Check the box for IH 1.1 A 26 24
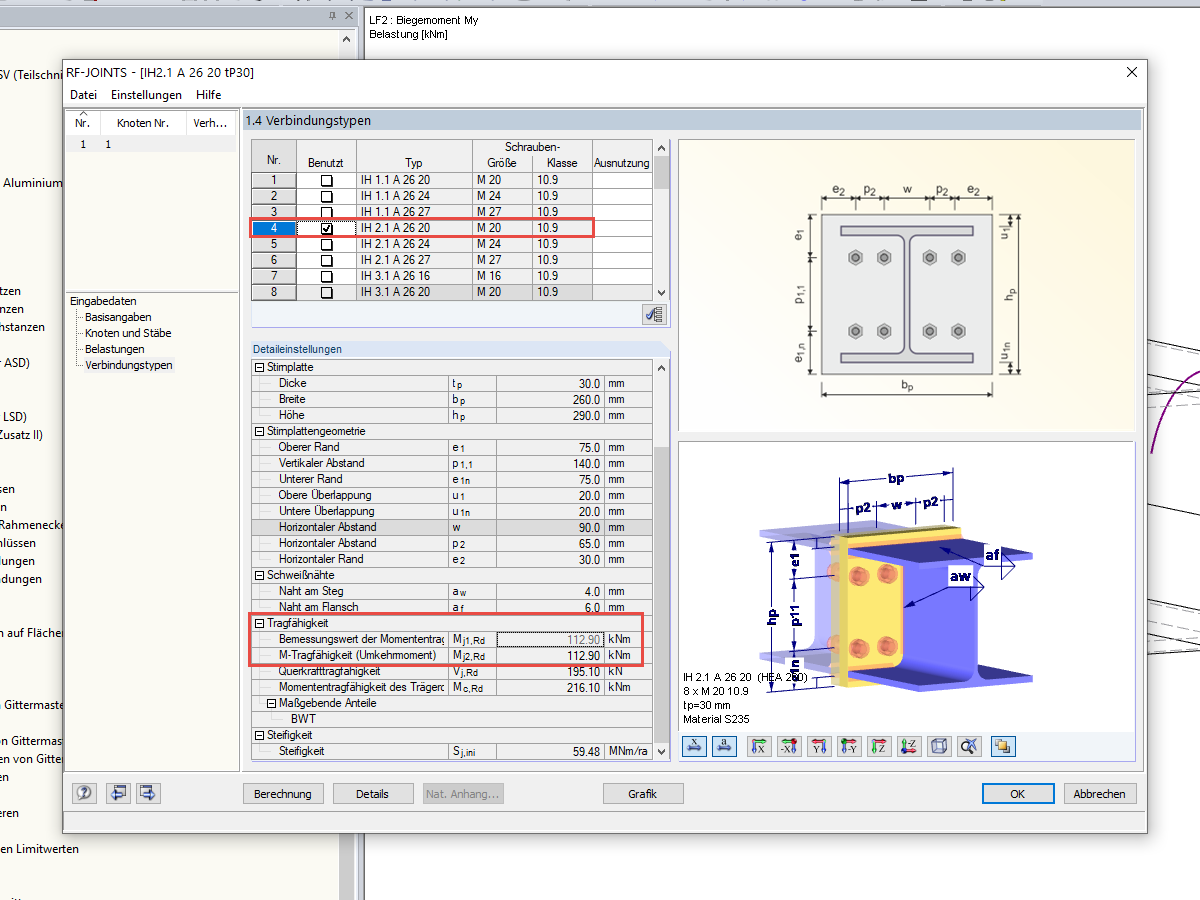This screenshot has height=900, width=1200. tap(326, 197)
